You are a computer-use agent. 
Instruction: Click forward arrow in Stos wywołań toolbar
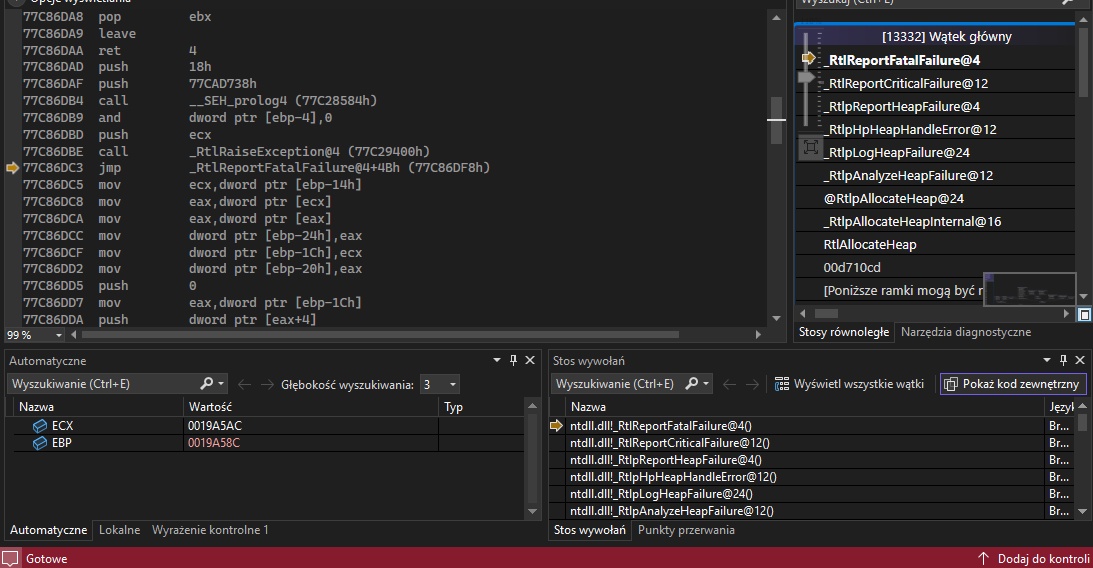coord(752,384)
